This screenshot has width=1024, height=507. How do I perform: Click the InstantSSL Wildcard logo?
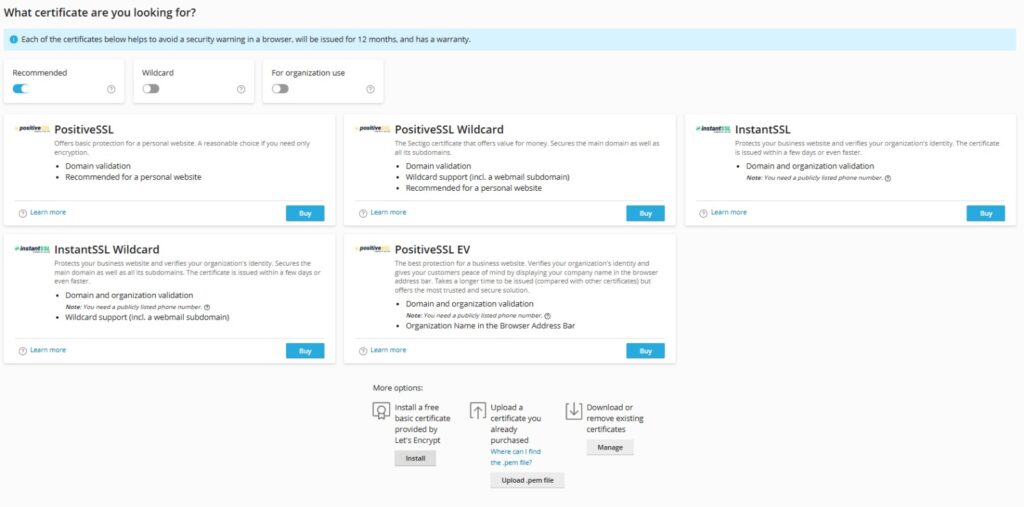[x=33, y=248]
